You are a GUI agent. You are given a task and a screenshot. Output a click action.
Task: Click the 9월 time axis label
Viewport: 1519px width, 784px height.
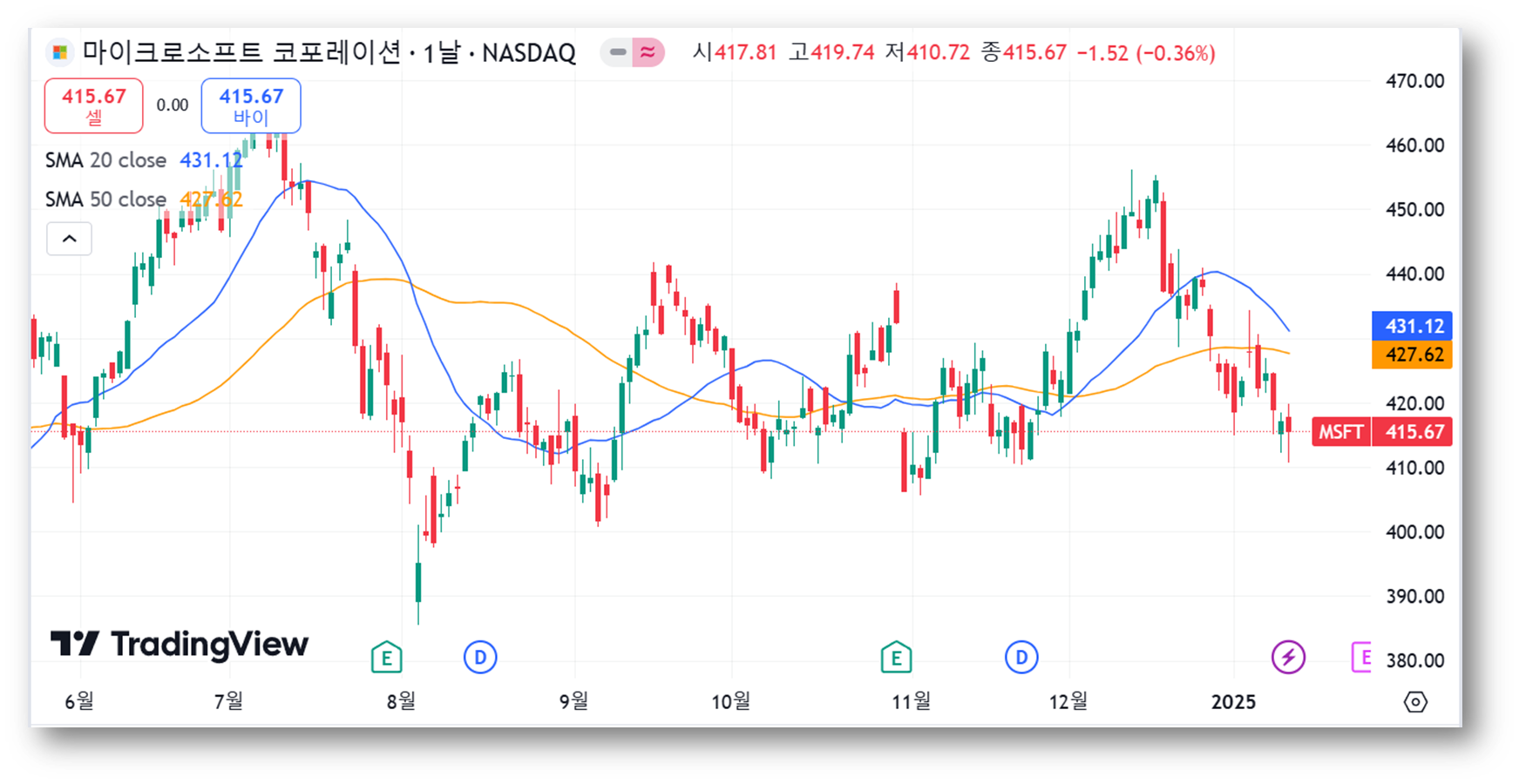click(x=574, y=701)
